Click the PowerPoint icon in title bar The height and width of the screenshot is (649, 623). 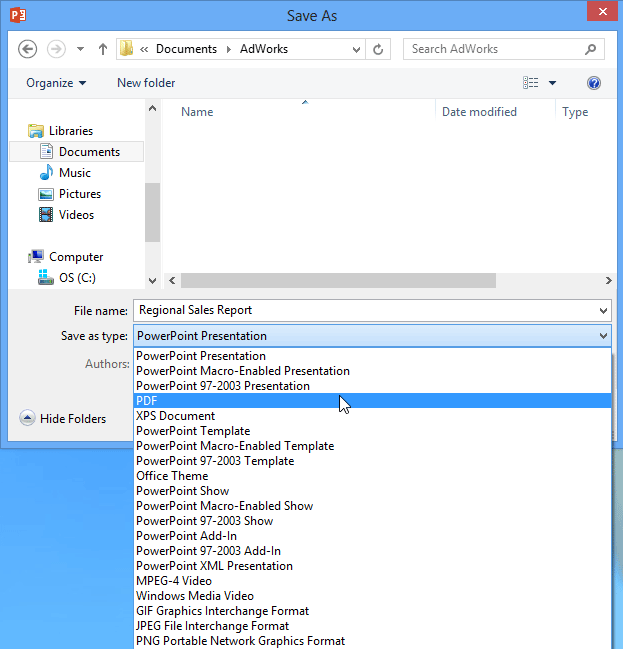18,15
